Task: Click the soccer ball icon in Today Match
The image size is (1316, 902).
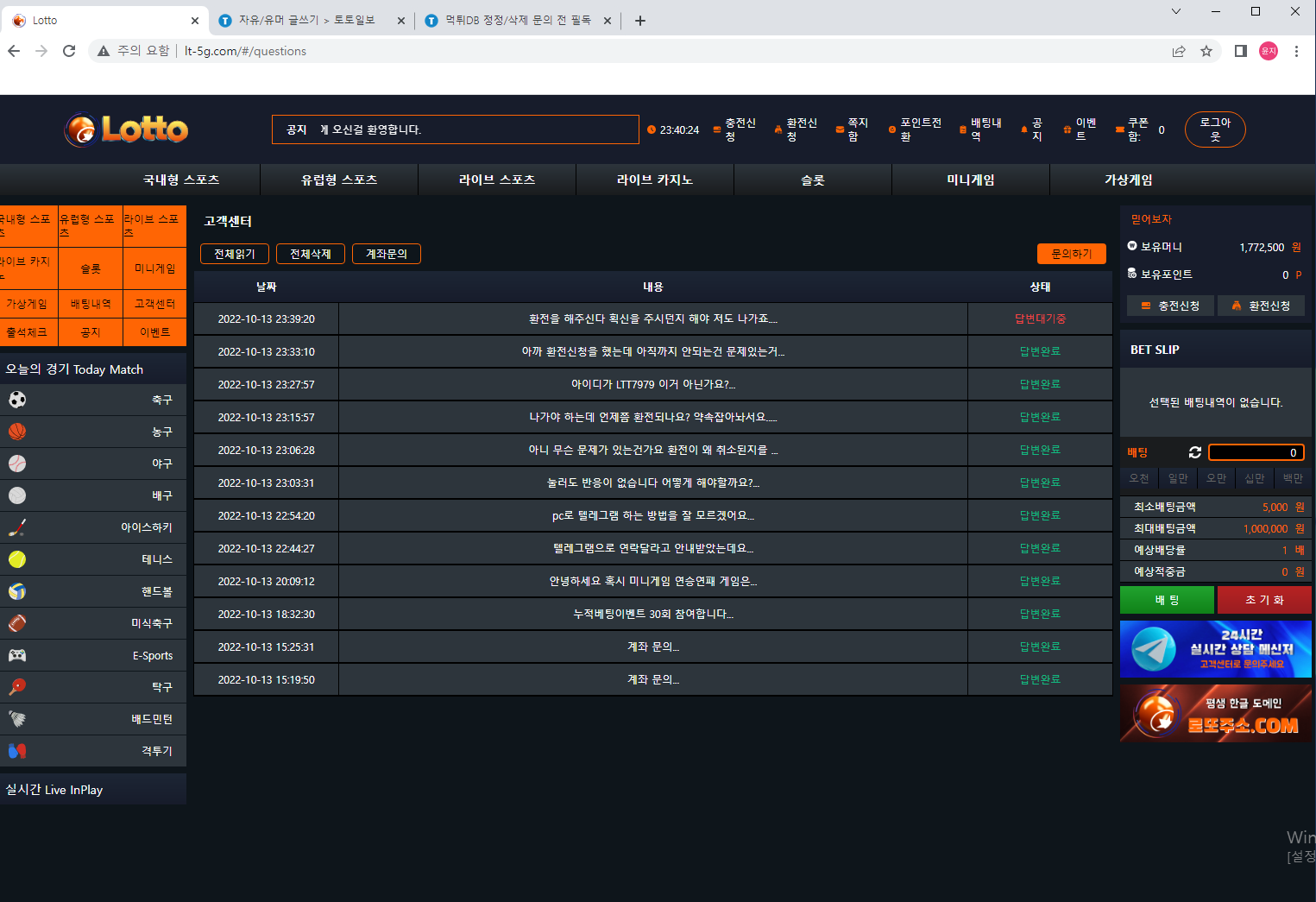Action: click(17, 400)
